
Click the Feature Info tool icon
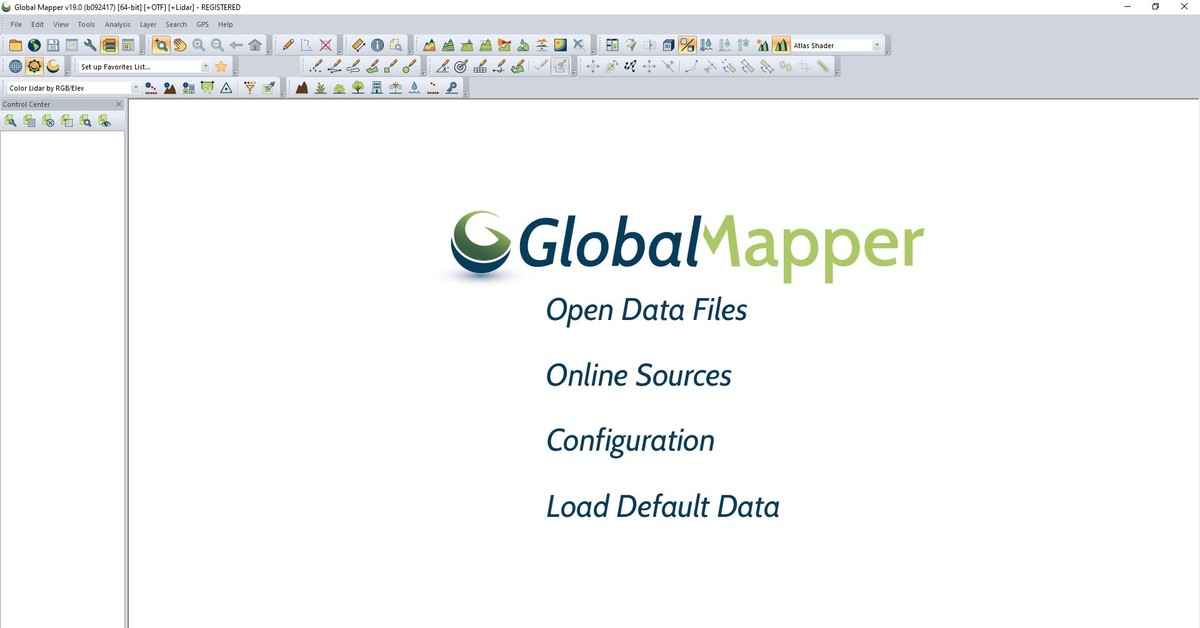[377, 45]
